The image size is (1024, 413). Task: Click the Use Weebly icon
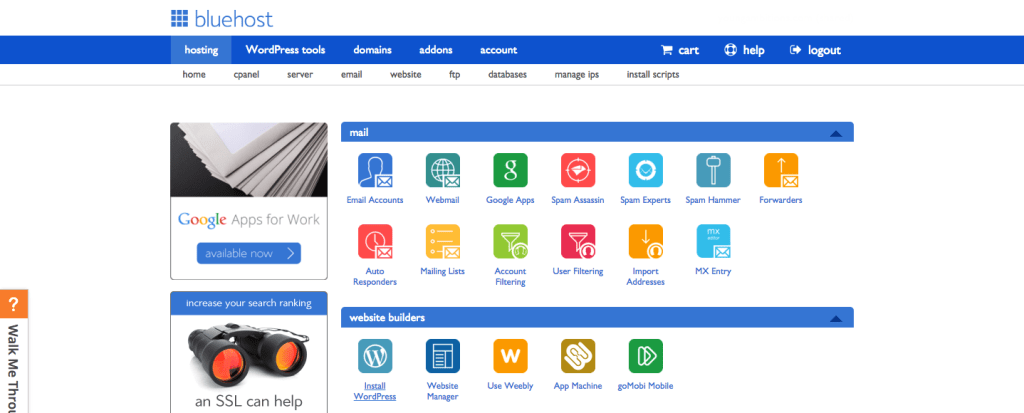click(510, 356)
